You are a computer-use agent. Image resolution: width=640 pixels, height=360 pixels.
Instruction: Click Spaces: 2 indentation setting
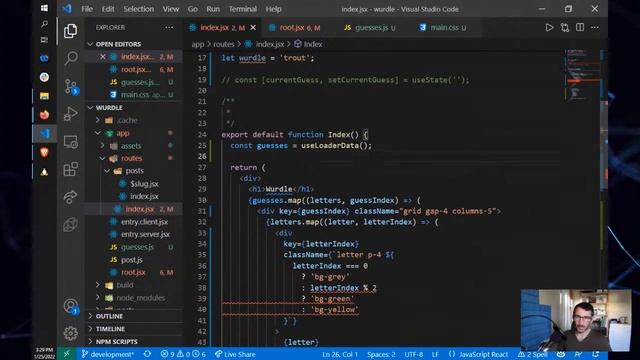coord(381,354)
